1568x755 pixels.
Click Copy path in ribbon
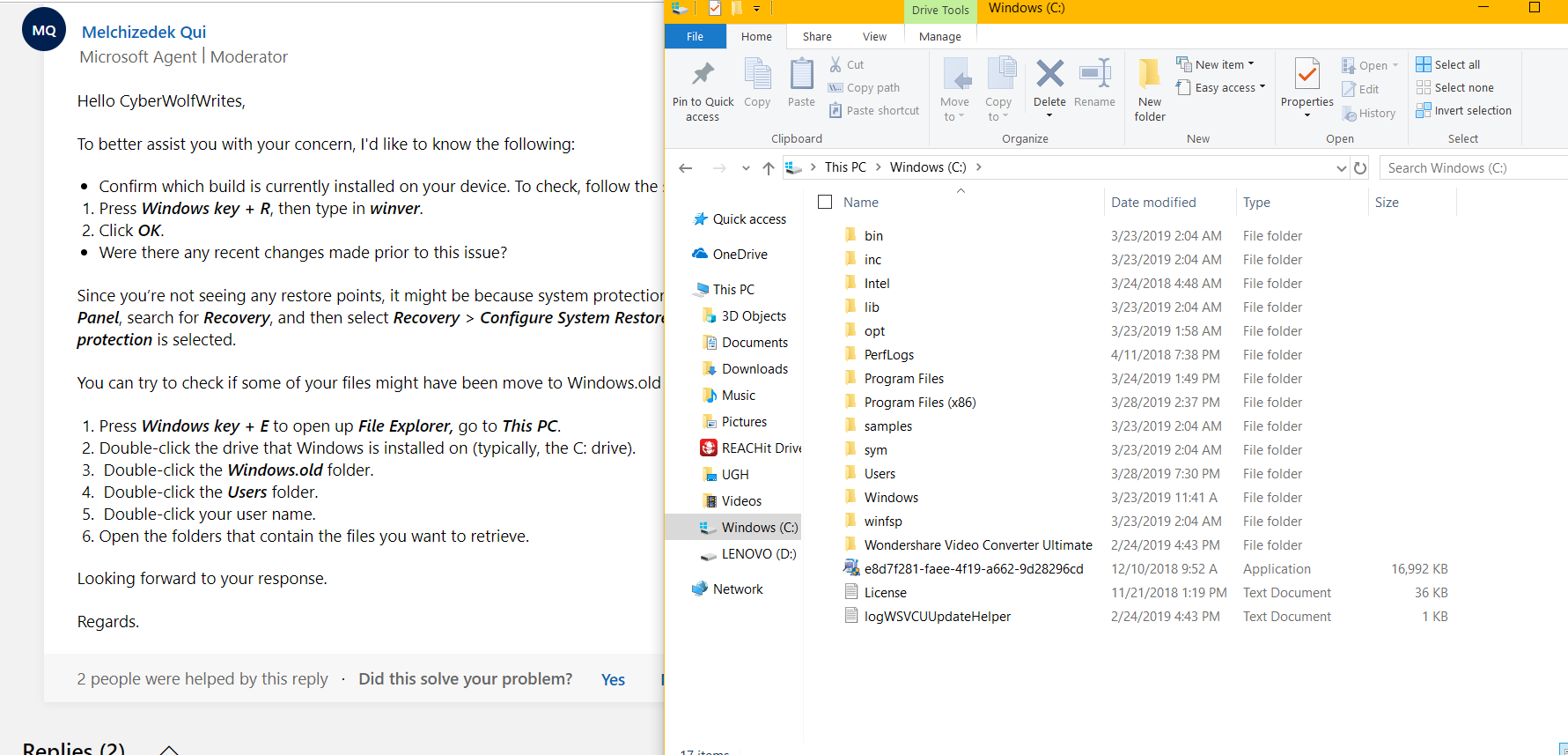864,87
